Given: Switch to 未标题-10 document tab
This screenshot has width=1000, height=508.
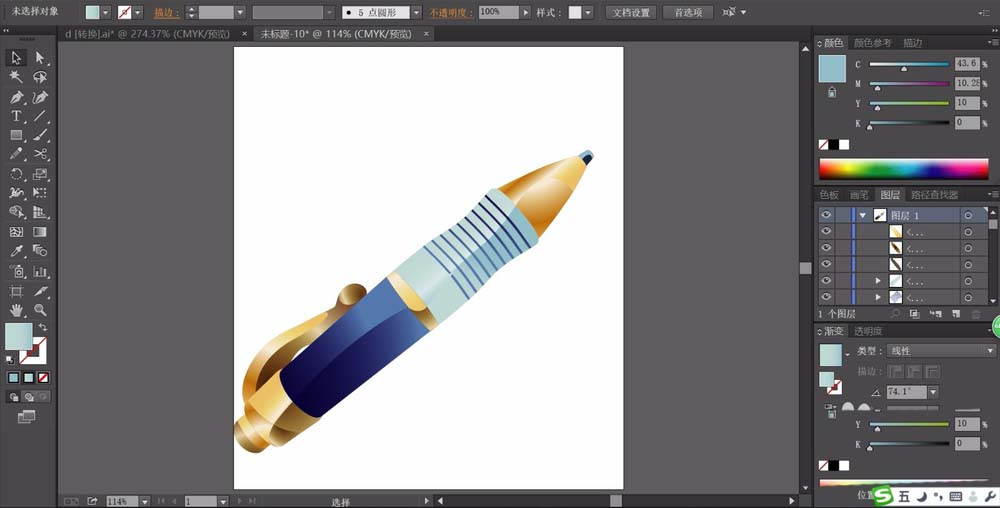Looking at the screenshot, I should (x=336, y=34).
